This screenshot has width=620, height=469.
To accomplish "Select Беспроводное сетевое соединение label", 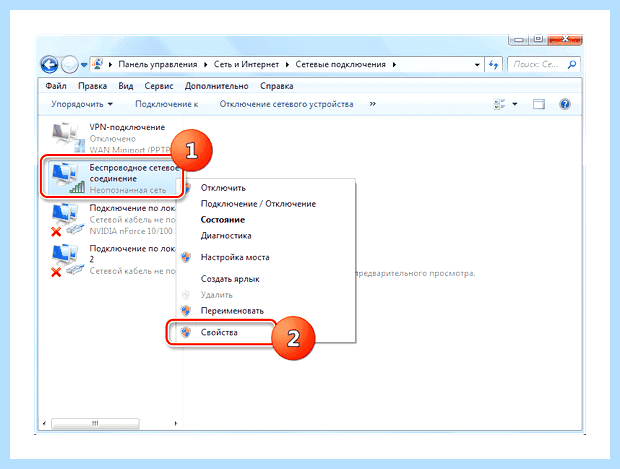I will 134,173.
